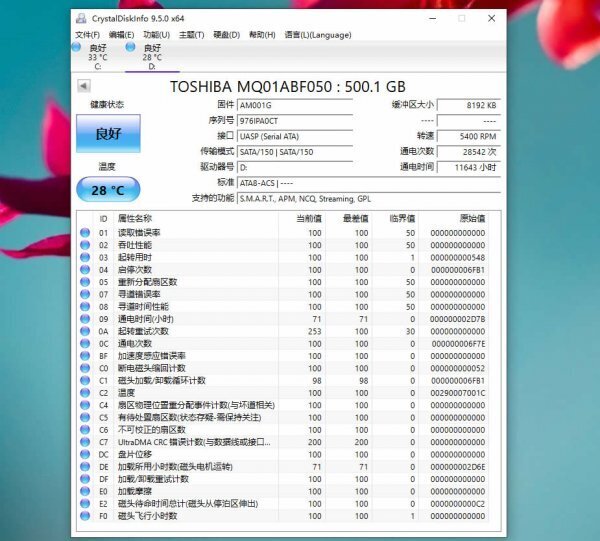Viewport: 600px width, 541px height.
Task: Click status icon for attribute DE row
Action: [x=85, y=466]
